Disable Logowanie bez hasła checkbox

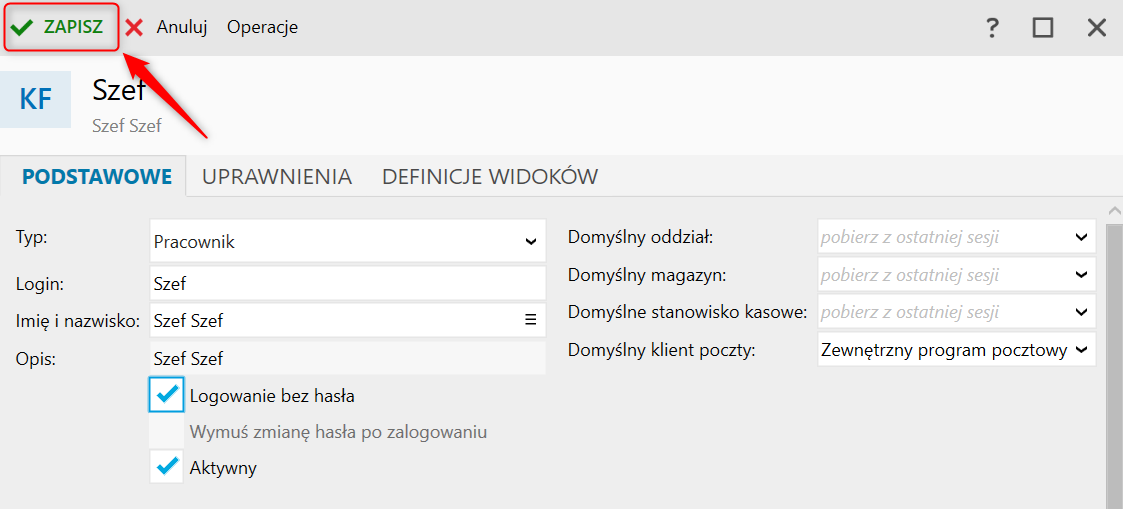click(167, 394)
